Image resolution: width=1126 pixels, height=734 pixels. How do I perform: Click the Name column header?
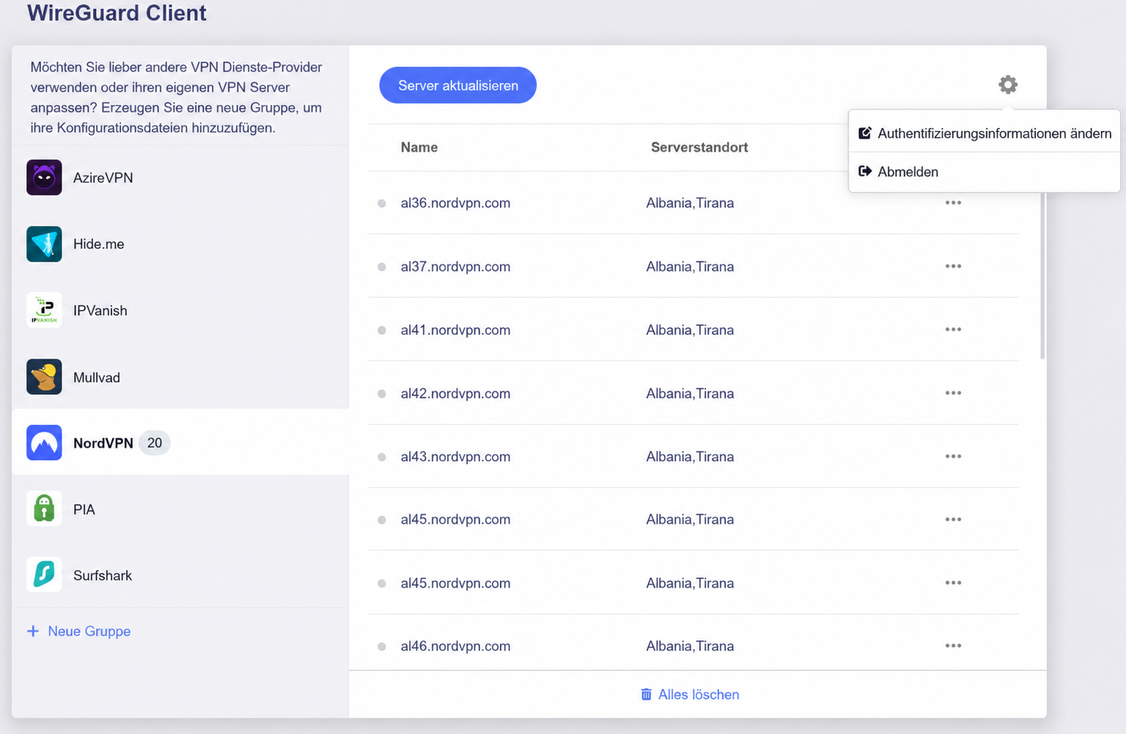[x=419, y=147]
